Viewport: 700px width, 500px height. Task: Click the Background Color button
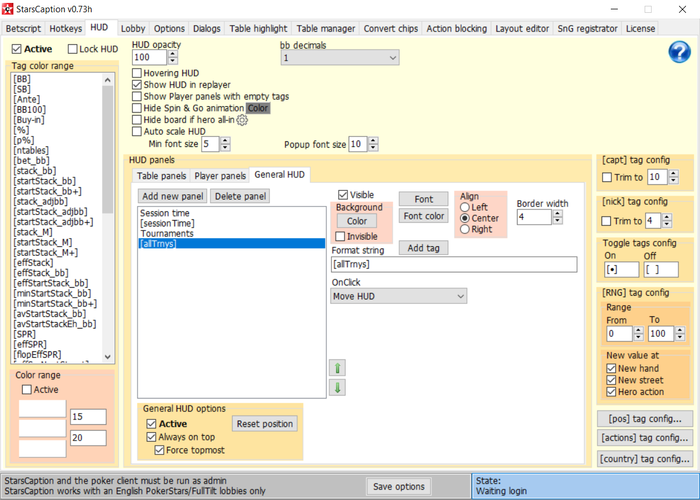pyautogui.click(x=356, y=221)
